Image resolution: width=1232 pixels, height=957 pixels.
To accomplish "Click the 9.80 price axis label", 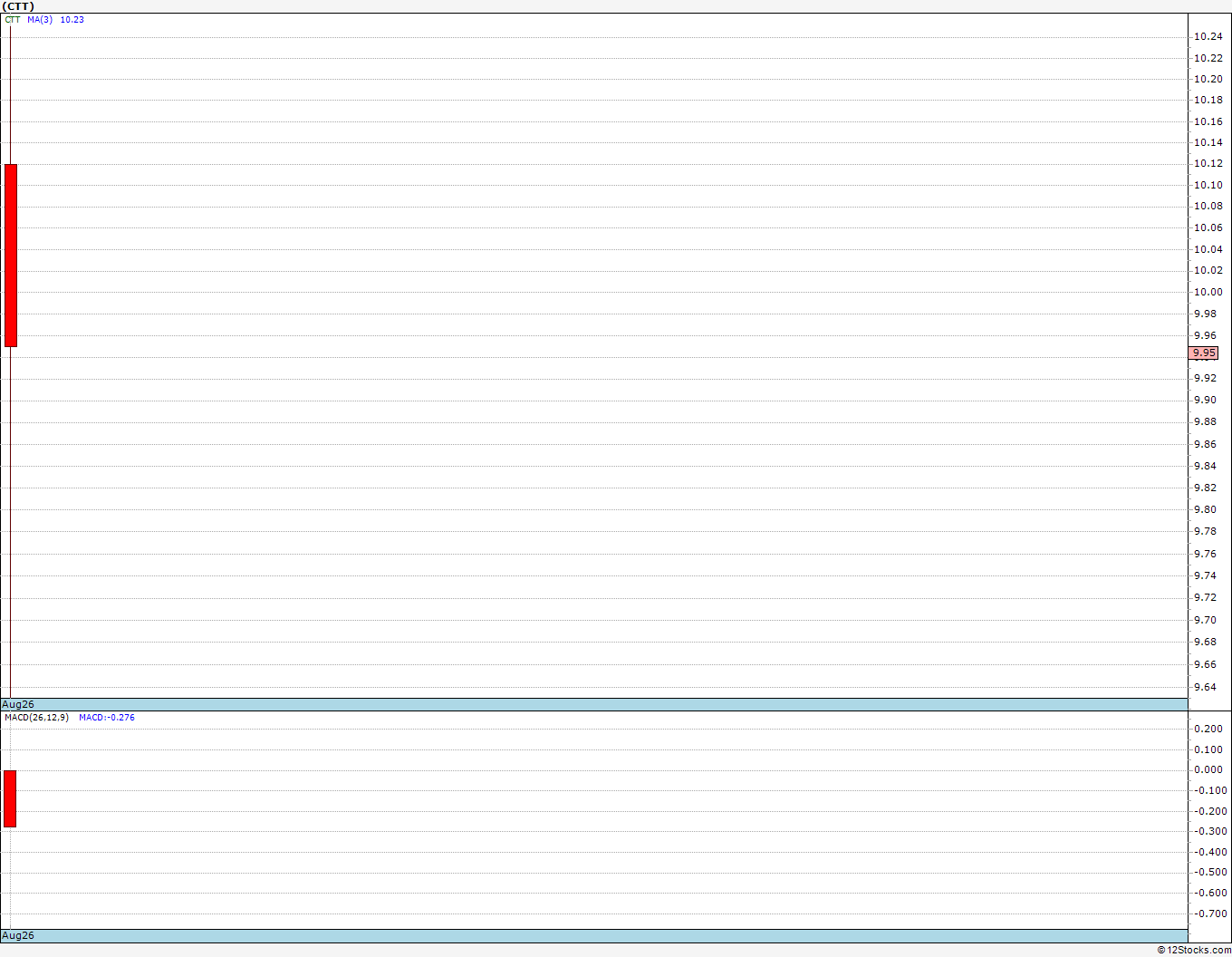I will 1205,509.
